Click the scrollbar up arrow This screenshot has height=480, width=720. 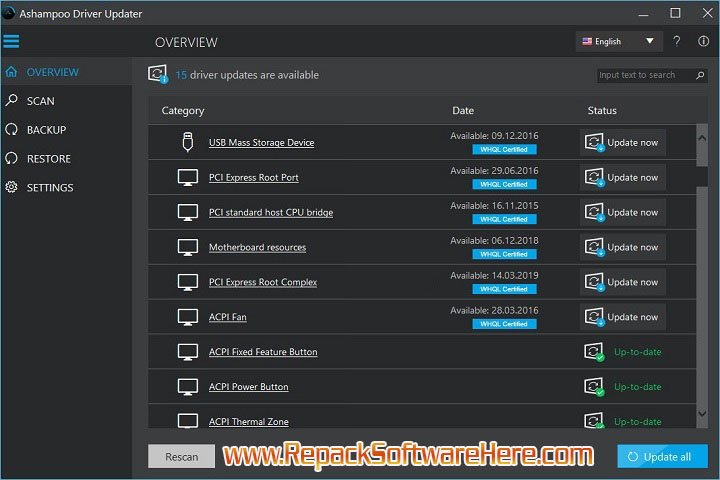(702, 138)
